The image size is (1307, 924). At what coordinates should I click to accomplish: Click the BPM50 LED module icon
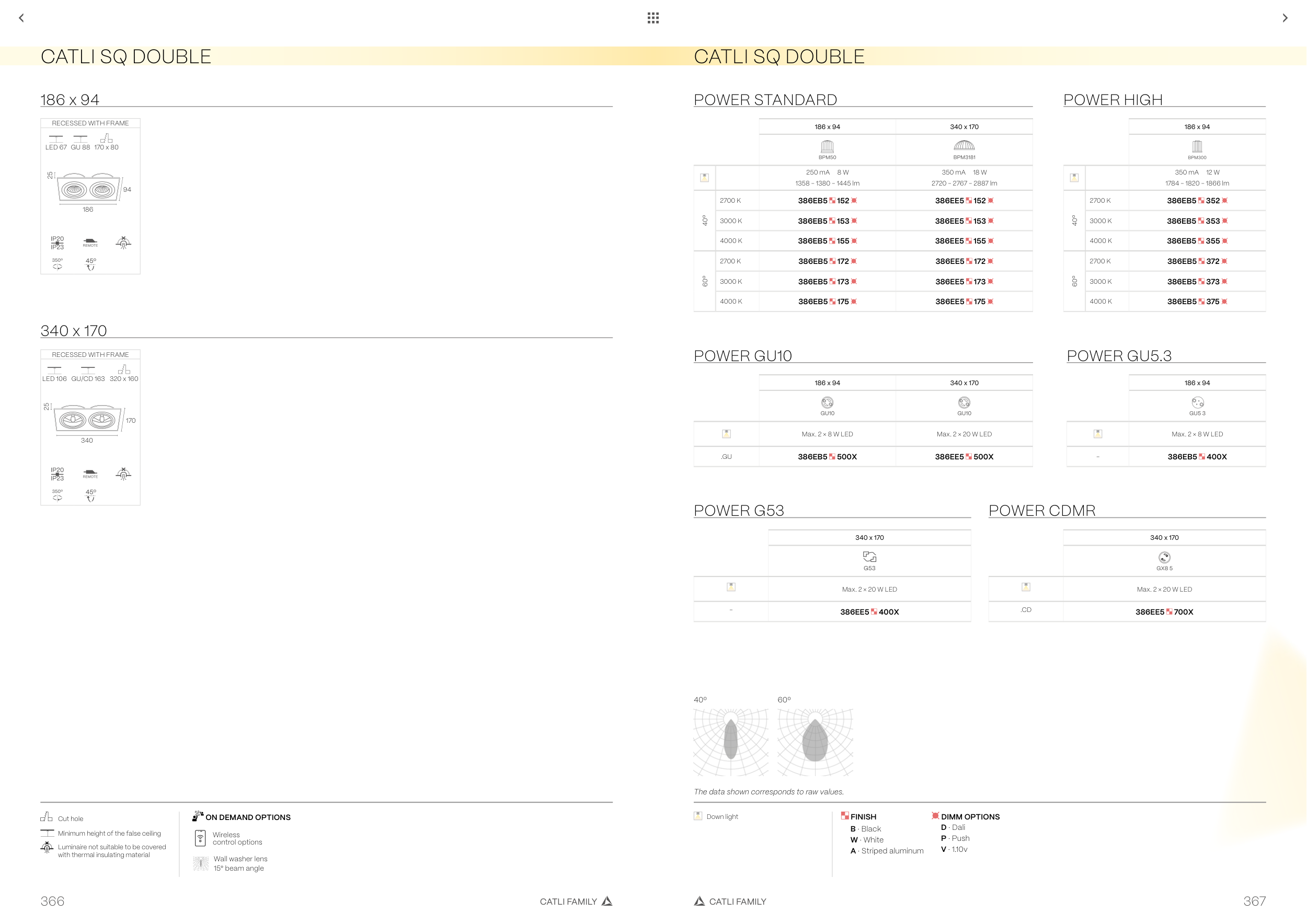click(x=827, y=146)
